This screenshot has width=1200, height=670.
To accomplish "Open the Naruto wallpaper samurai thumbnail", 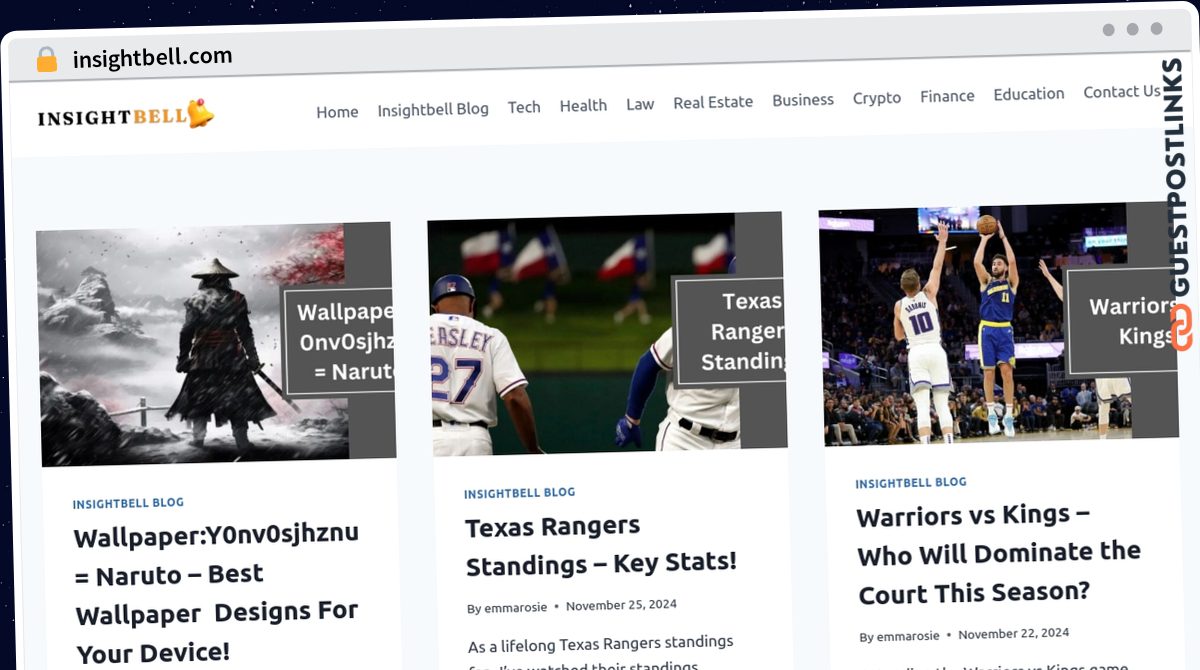I will coord(215,344).
